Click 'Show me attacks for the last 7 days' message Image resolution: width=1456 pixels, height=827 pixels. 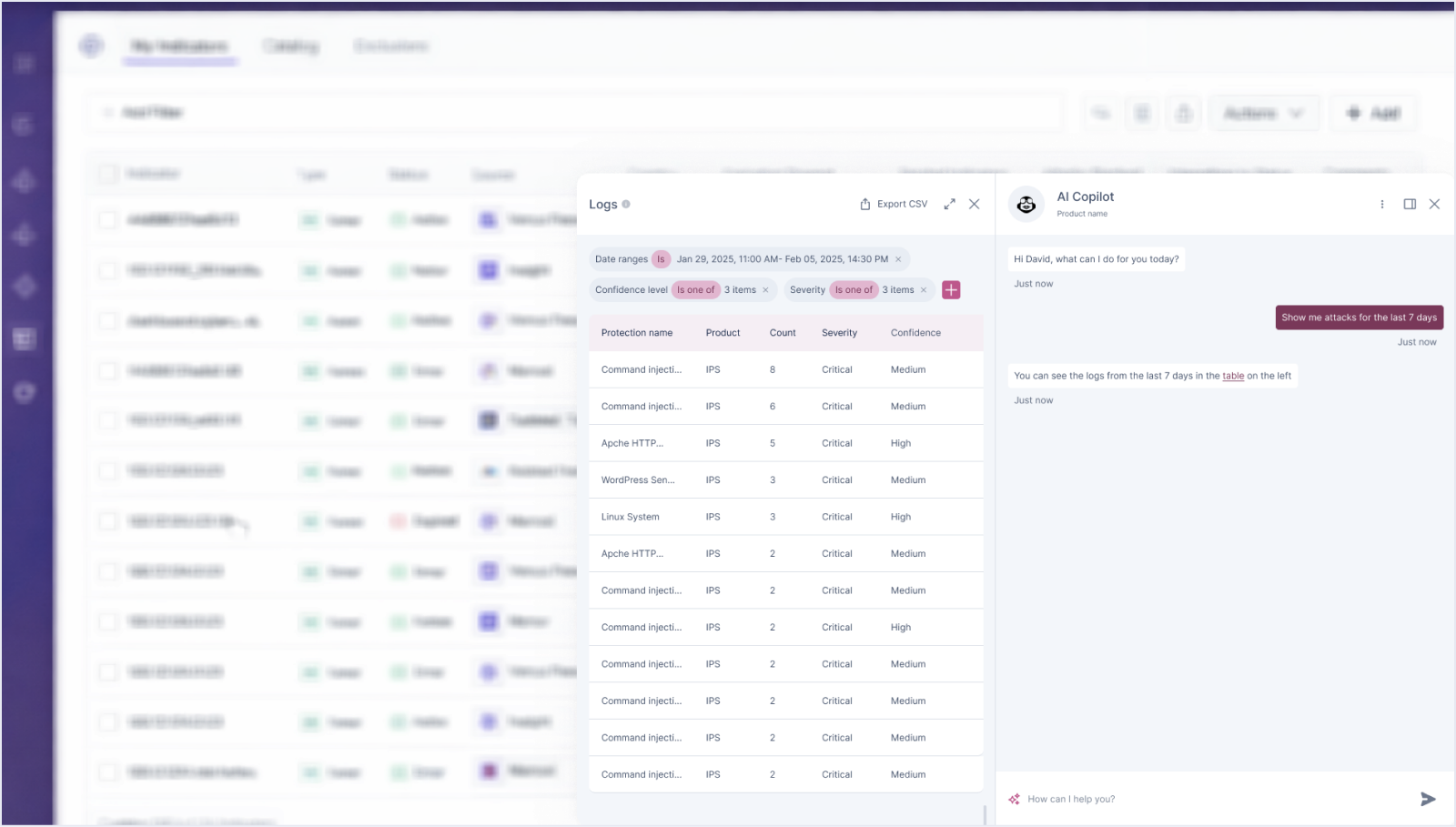[1360, 318]
